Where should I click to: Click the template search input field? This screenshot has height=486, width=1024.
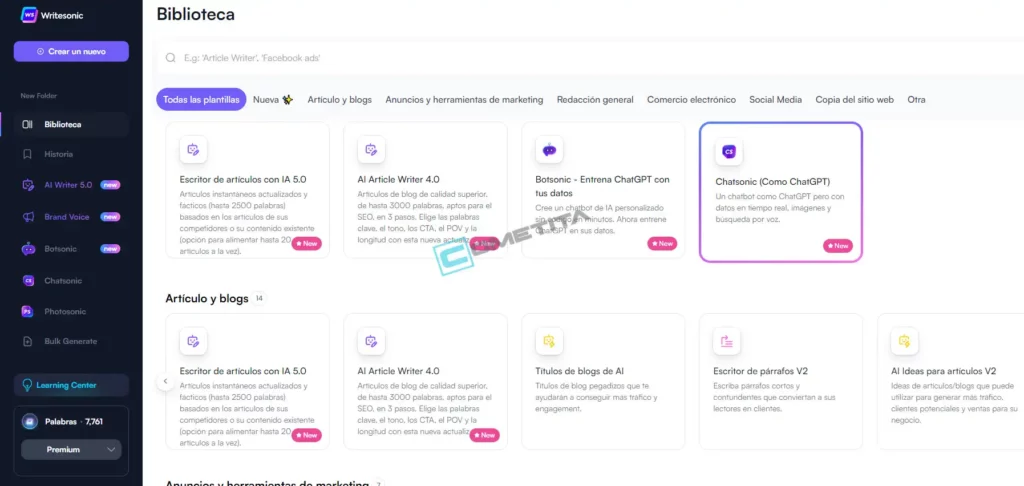pyautogui.click(x=588, y=57)
